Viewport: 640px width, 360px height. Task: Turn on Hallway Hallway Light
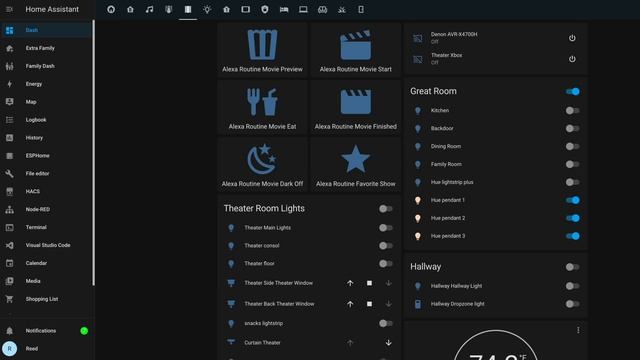click(573, 286)
